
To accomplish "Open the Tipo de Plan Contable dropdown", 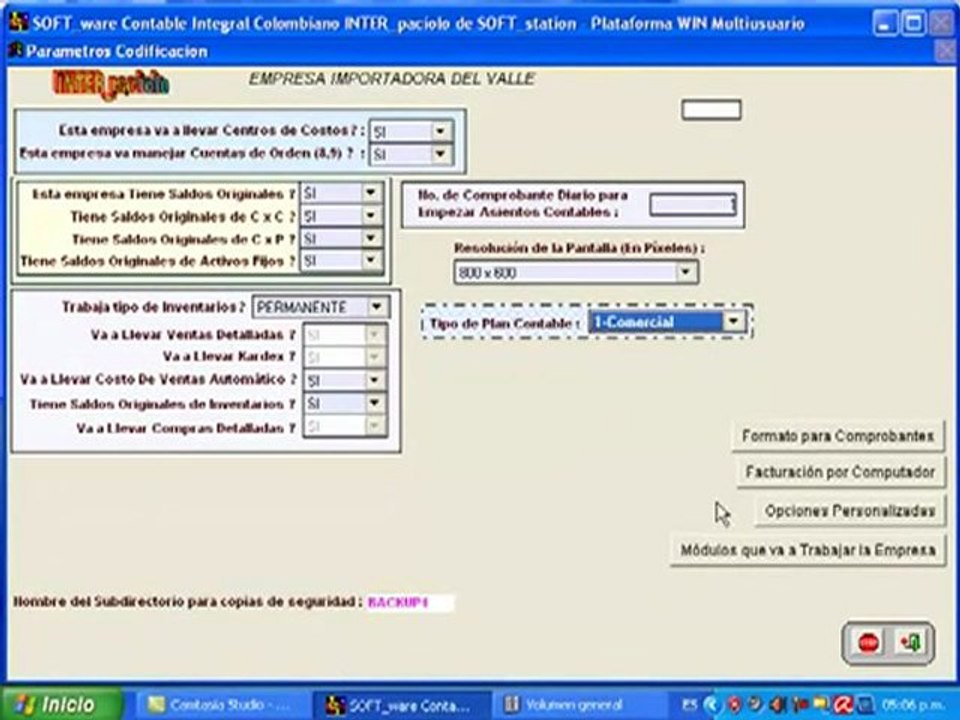I will point(732,321).
